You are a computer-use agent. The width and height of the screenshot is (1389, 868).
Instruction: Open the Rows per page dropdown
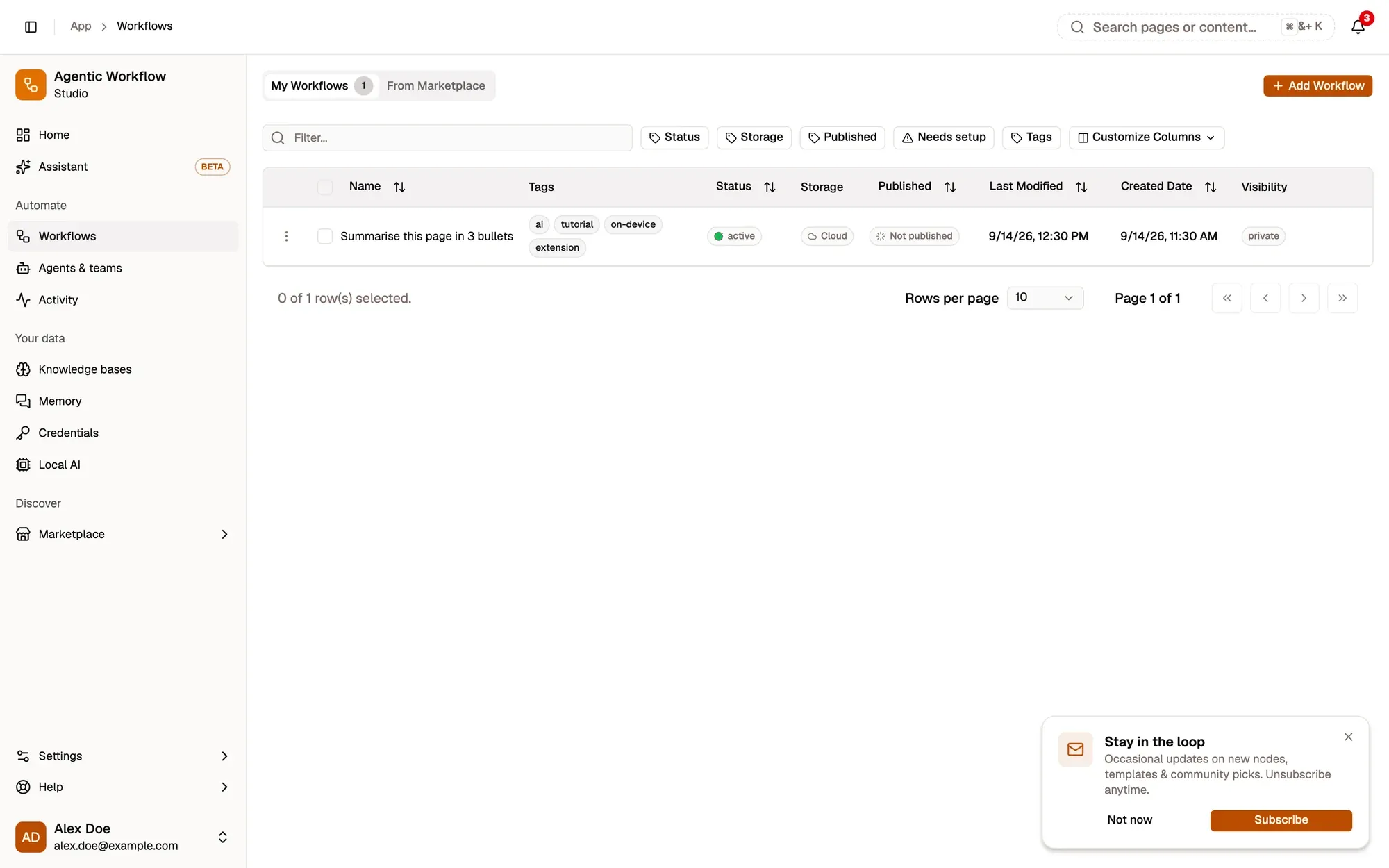pyautogui.click(x=1045, y=298)
